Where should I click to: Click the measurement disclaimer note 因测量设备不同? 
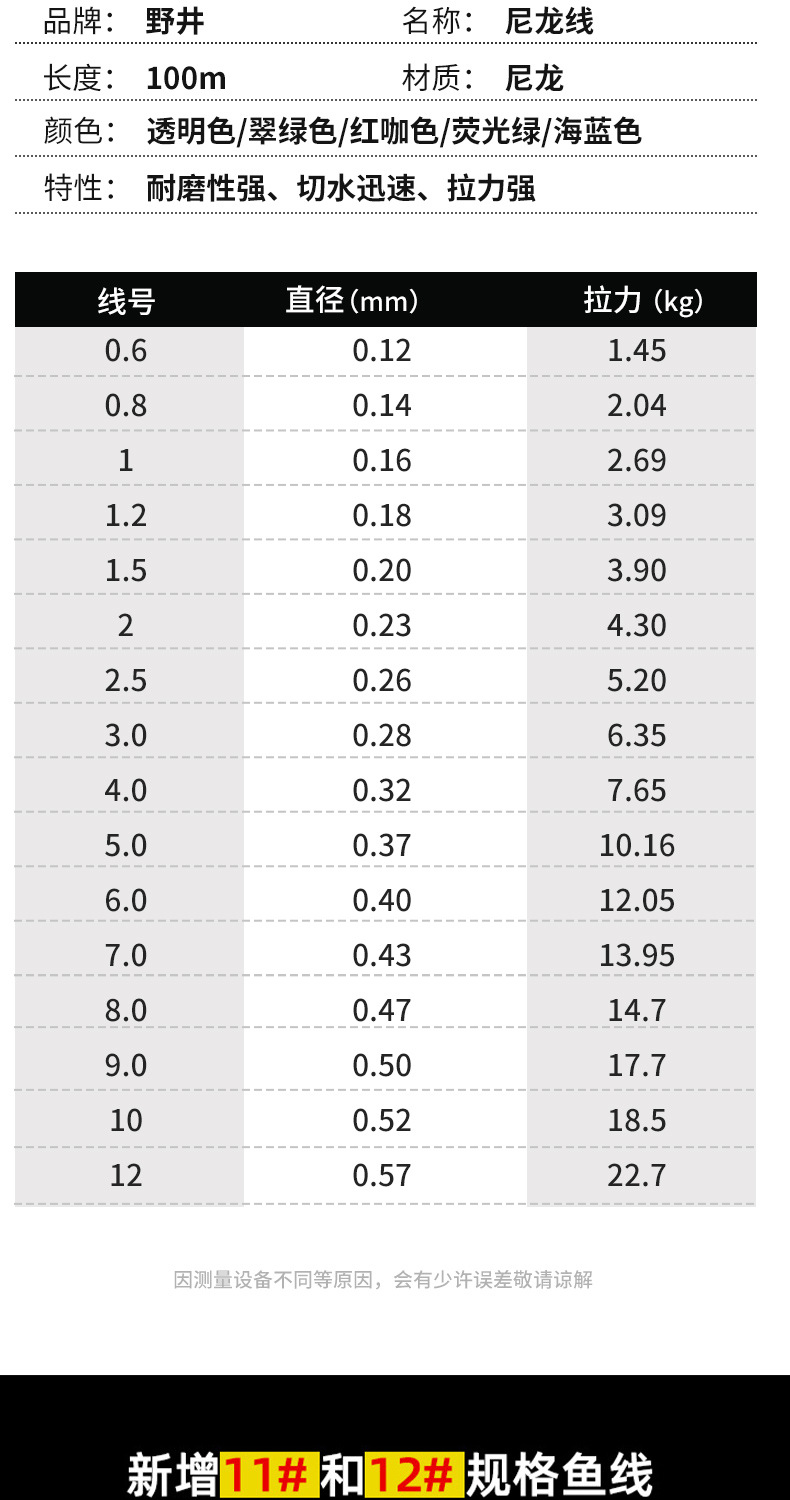click(383, 1280)
